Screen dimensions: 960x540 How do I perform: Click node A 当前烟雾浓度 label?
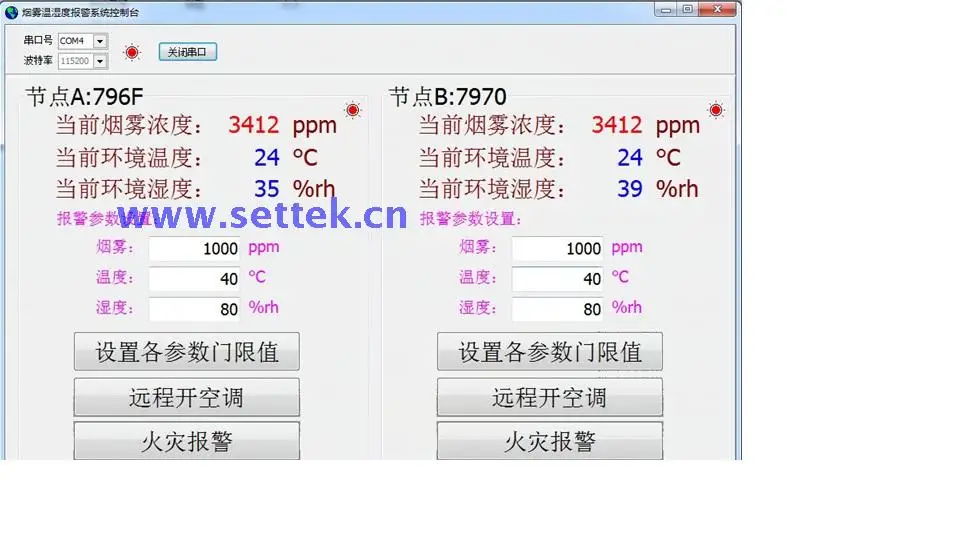[129, 125]
